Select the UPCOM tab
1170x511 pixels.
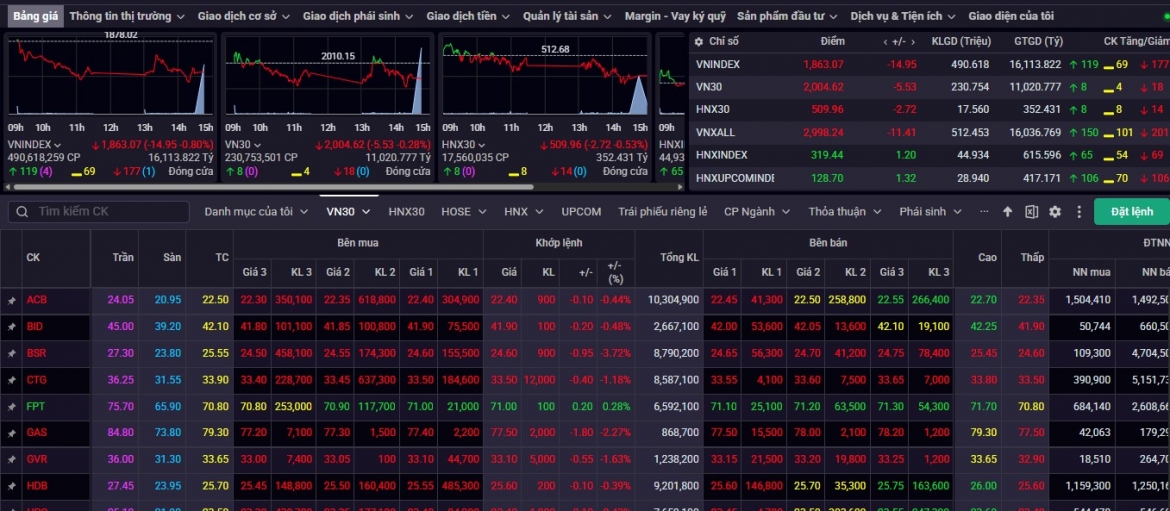[x=581, y=212]
